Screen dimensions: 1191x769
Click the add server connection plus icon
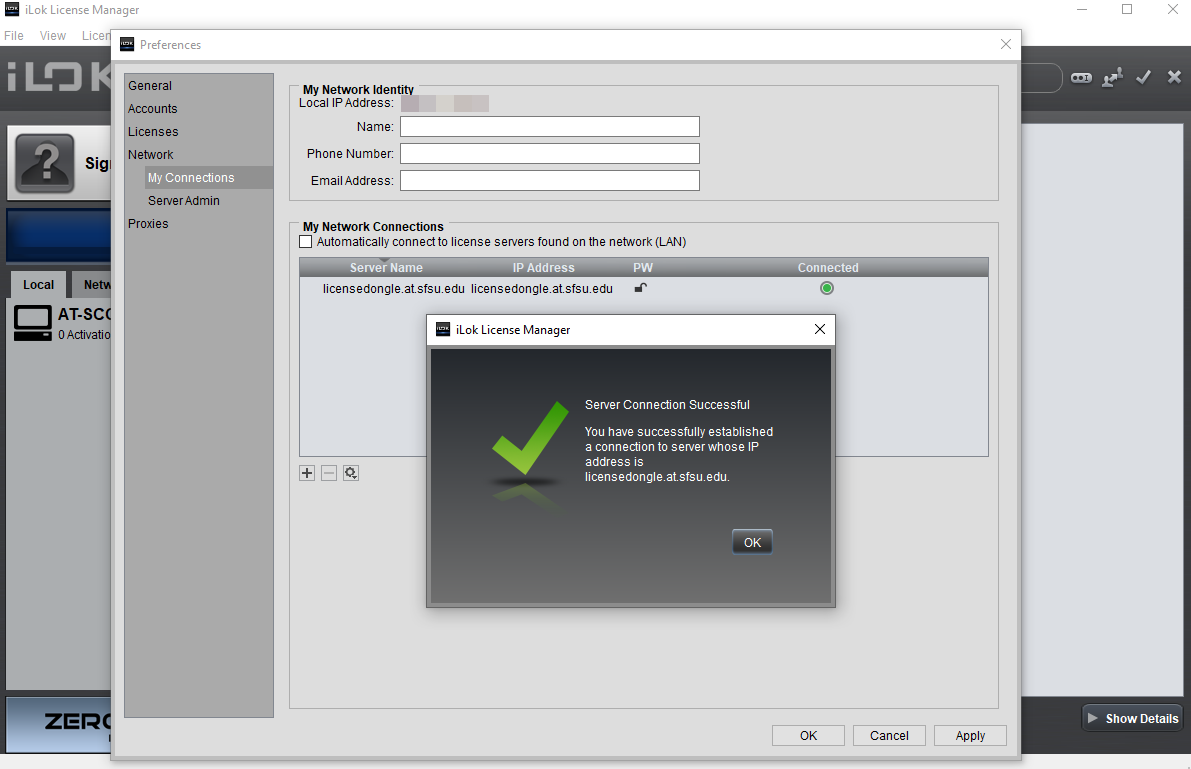pos(307,473)
